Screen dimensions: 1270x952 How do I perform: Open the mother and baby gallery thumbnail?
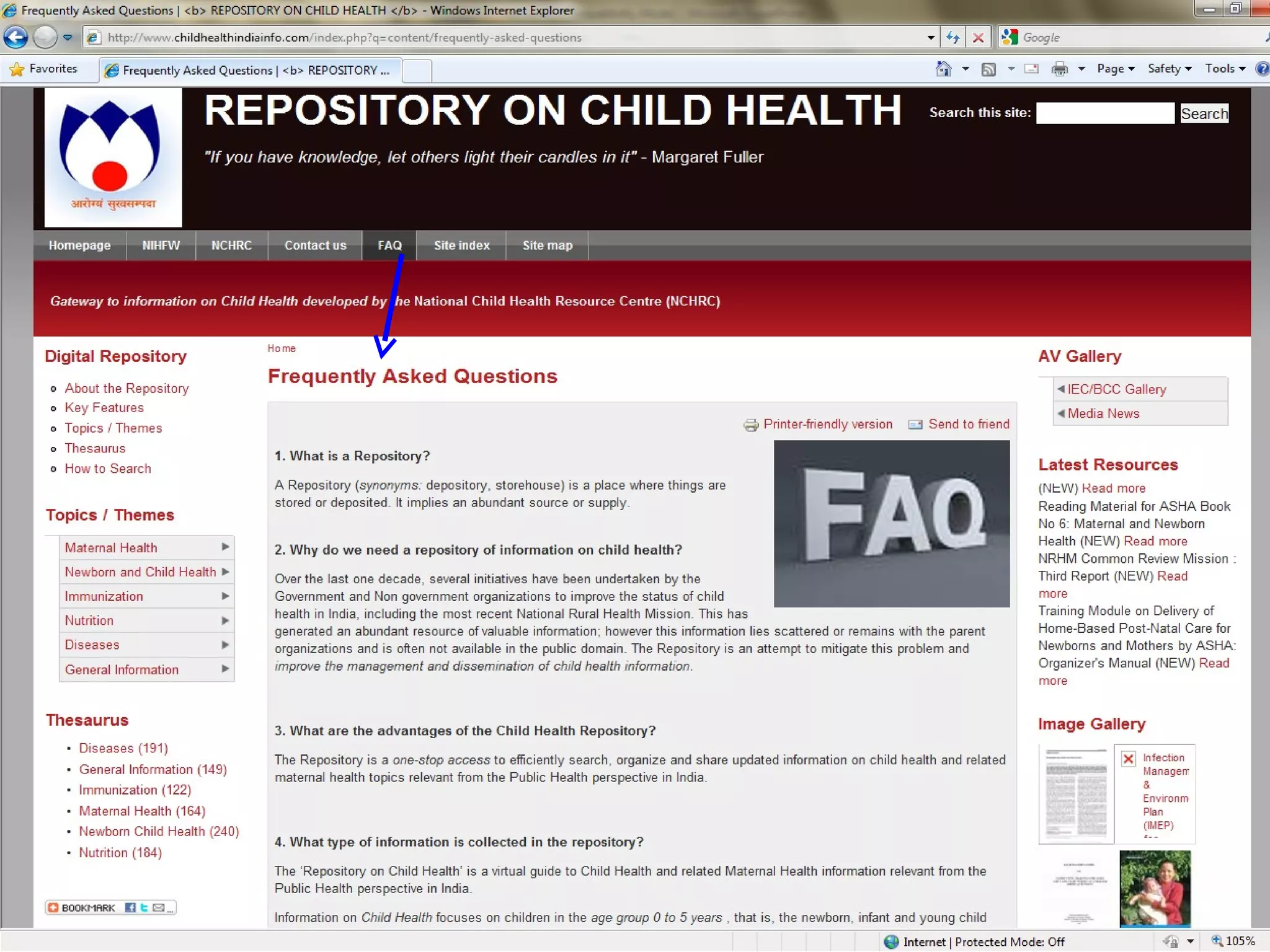(x=1155, y=888)
